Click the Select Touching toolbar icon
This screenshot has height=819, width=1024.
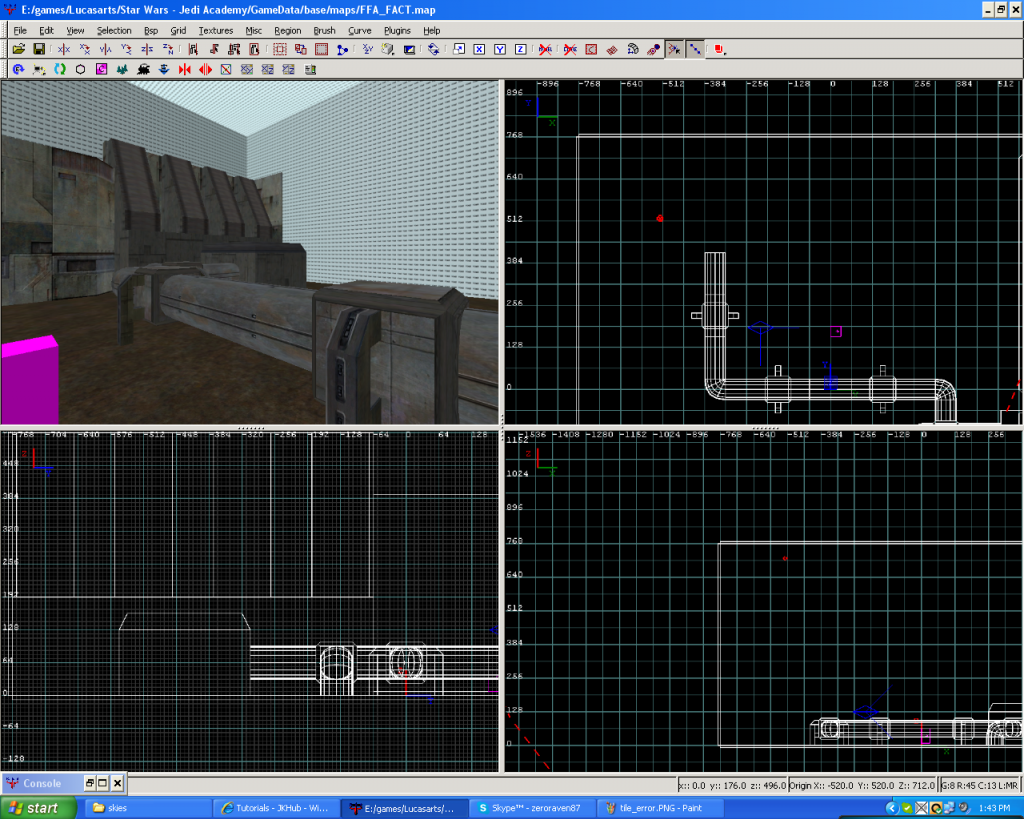tap(214, 49)
